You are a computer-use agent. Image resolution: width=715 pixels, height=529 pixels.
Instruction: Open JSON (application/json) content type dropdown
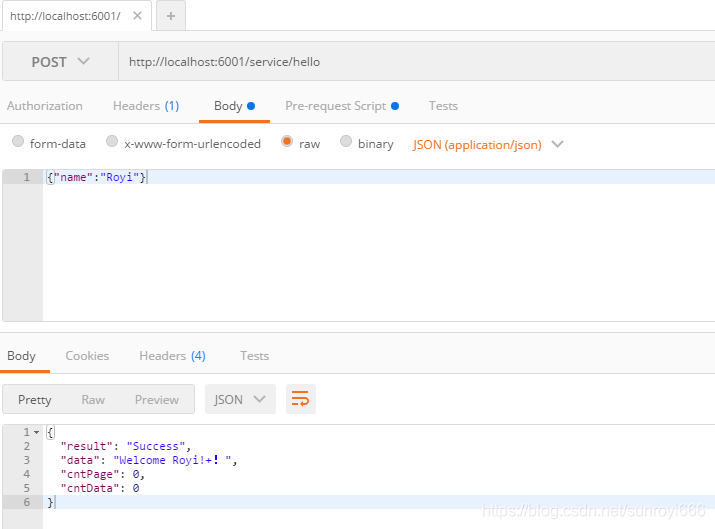[x=488, y=145]
